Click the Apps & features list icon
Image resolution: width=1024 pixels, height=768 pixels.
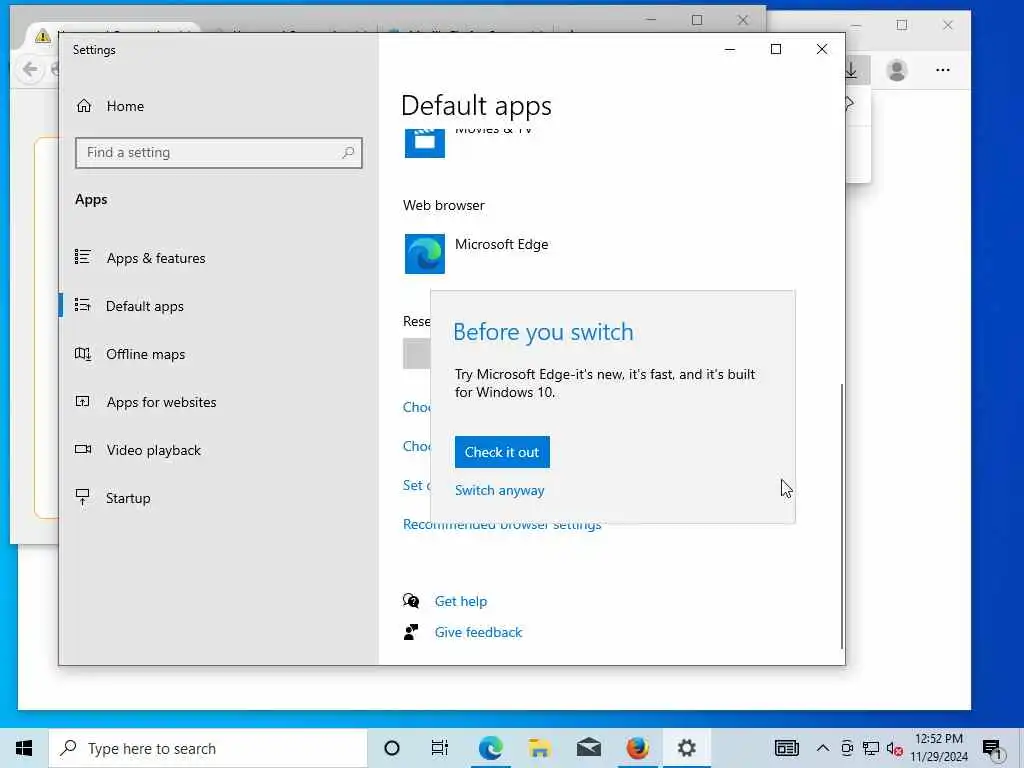pyautogui.click(x=83, y=257)
